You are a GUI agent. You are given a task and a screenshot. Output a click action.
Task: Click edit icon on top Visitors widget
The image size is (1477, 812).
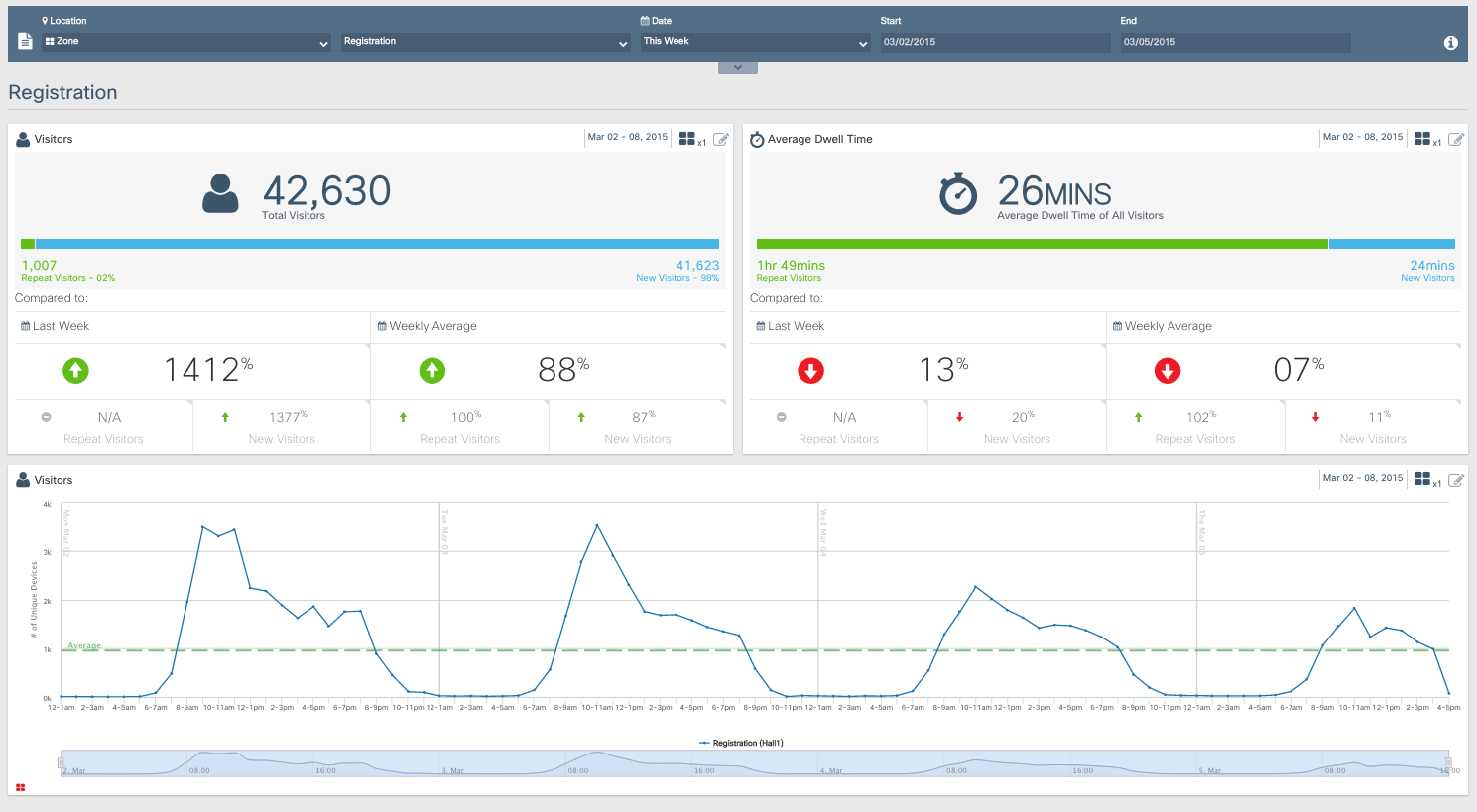pos(721,140)
